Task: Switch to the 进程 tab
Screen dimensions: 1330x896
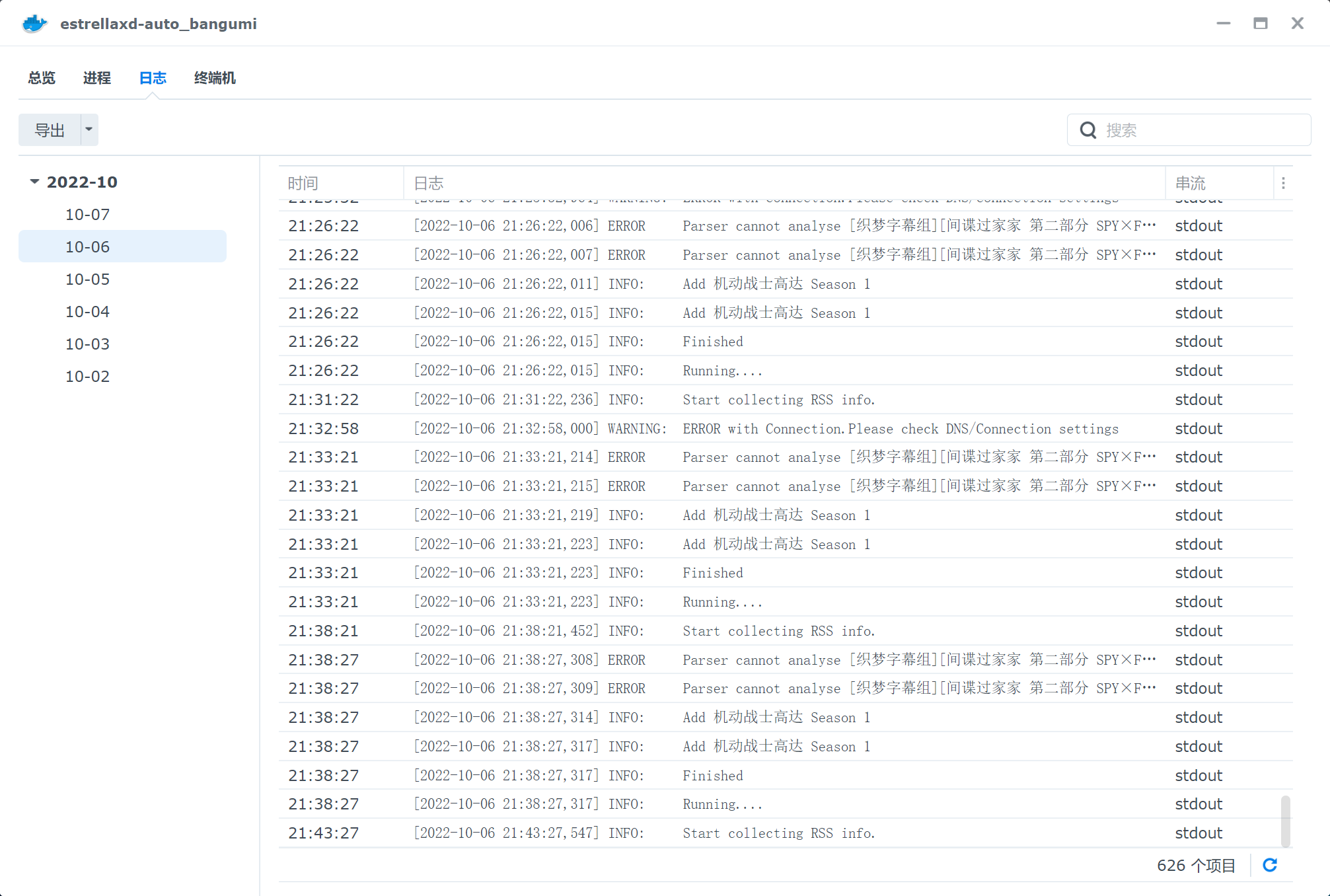Action: [x=96, y=78]
